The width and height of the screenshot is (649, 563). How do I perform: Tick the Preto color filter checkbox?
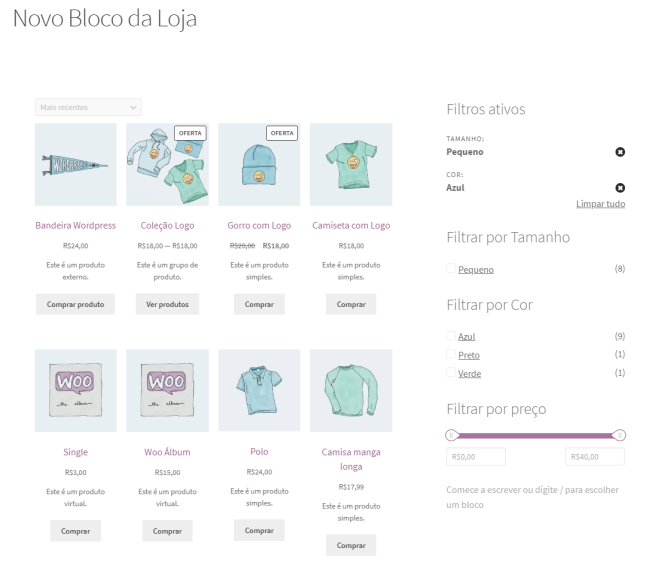(451, 355)
